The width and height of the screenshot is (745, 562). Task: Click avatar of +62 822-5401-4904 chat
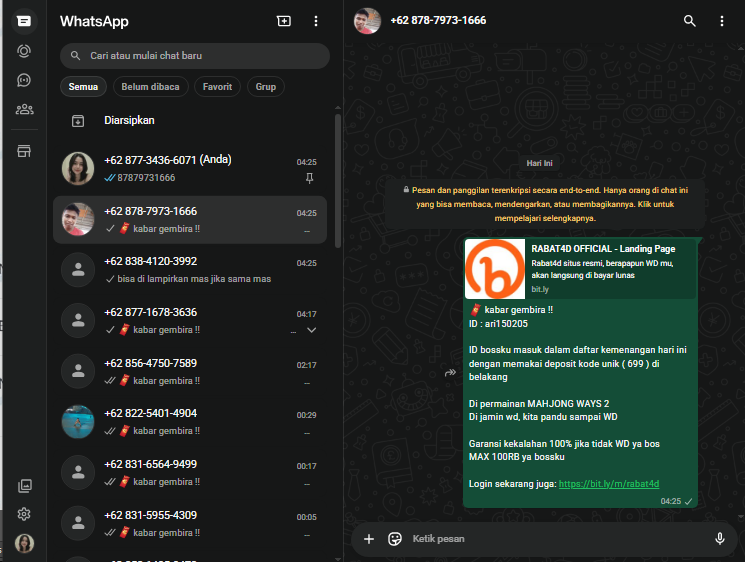(78, 422)
